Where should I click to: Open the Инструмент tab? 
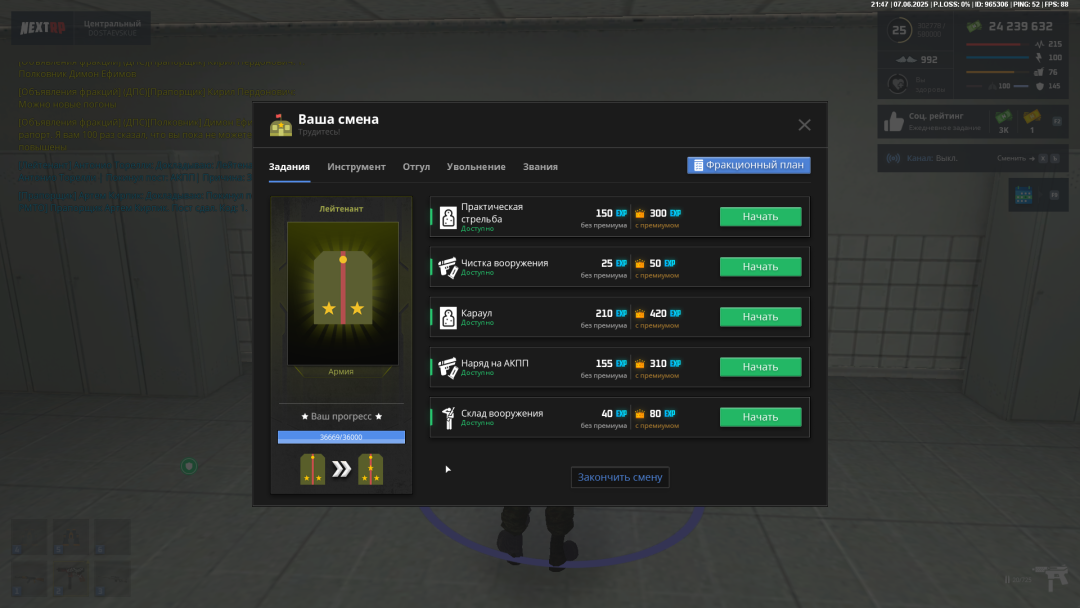click(x=356, y=167)
